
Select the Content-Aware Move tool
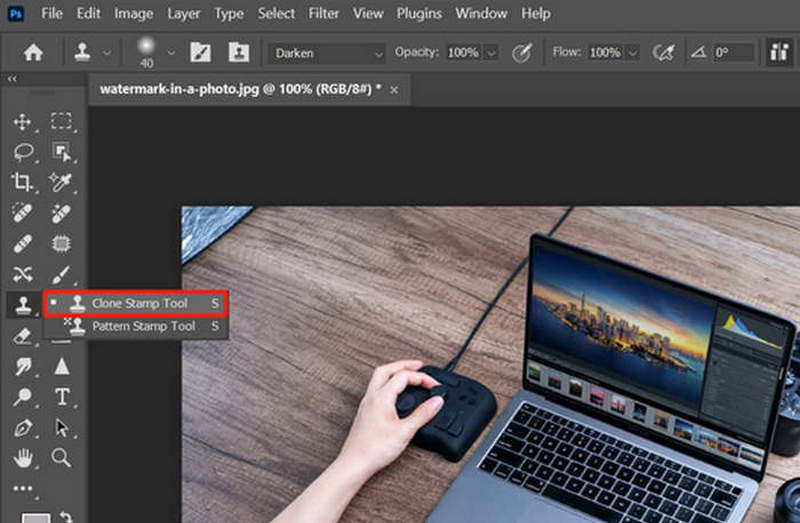tap(23, 275)
